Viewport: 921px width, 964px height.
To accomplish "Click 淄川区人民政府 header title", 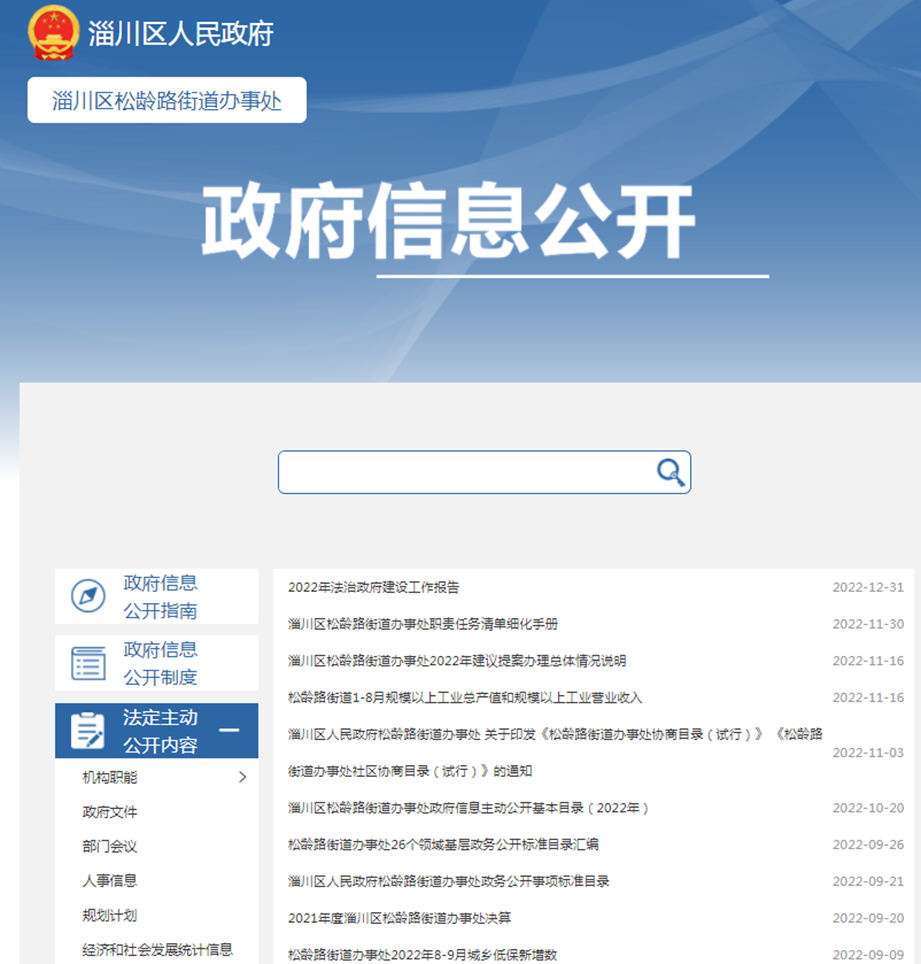I will click(x=181, y=34).
